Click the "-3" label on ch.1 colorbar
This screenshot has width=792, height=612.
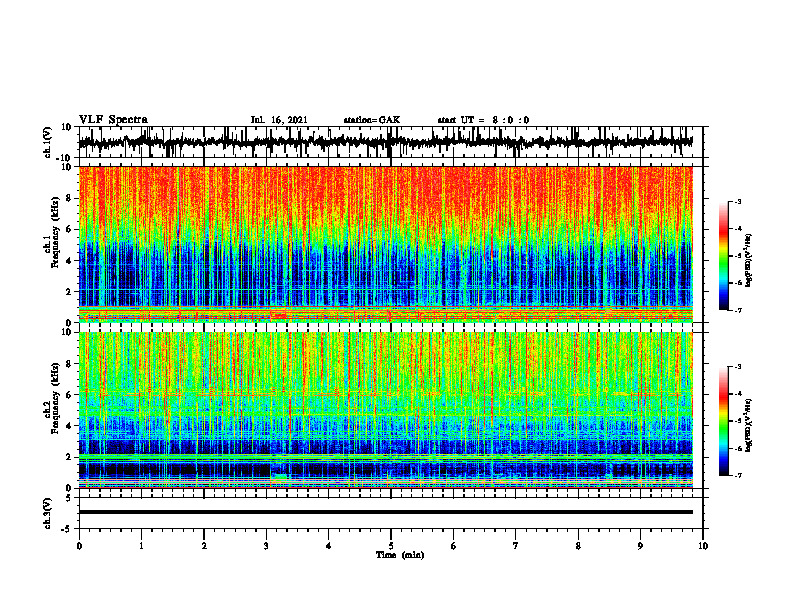(738, 201)
